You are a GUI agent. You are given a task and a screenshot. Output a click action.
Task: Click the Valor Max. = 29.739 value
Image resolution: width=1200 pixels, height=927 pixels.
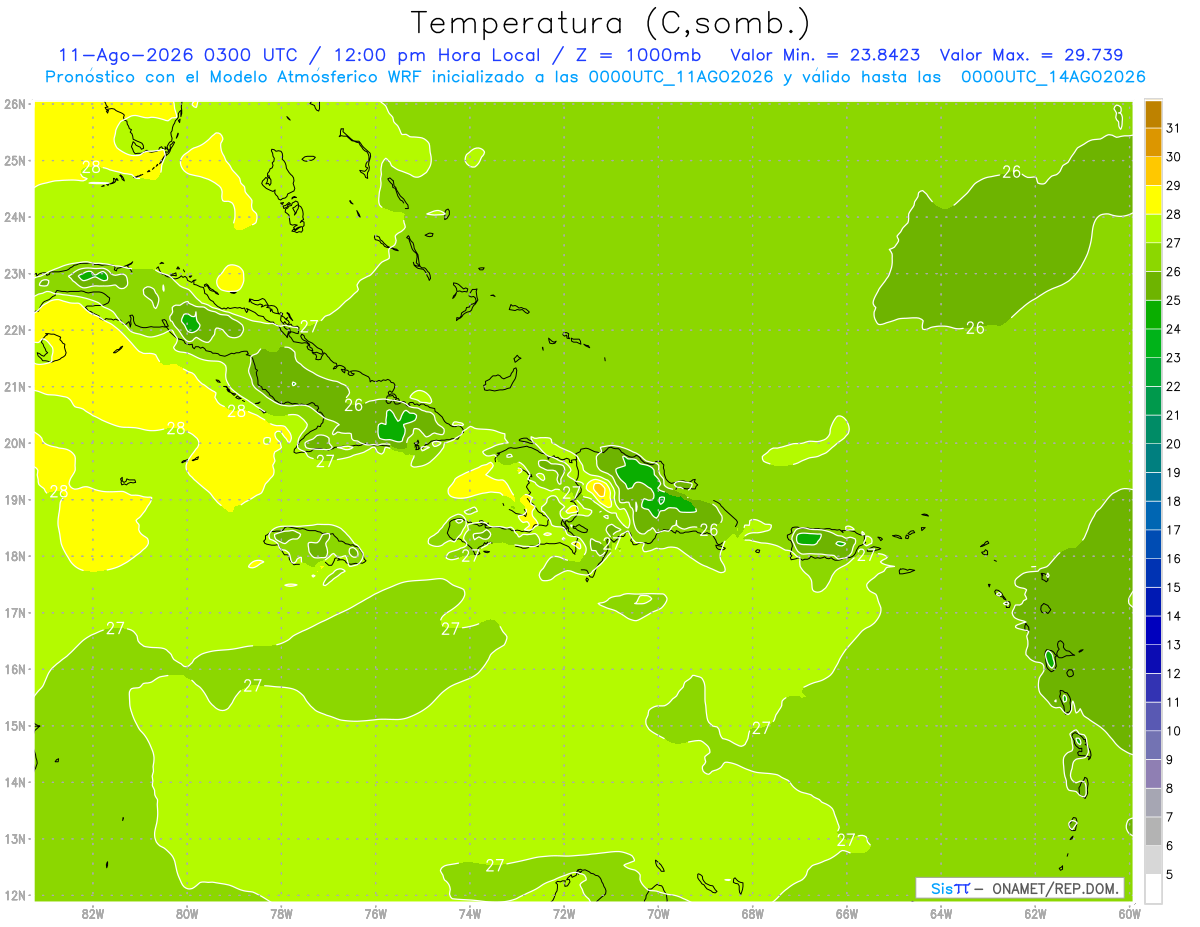(x=1032, y=55)
